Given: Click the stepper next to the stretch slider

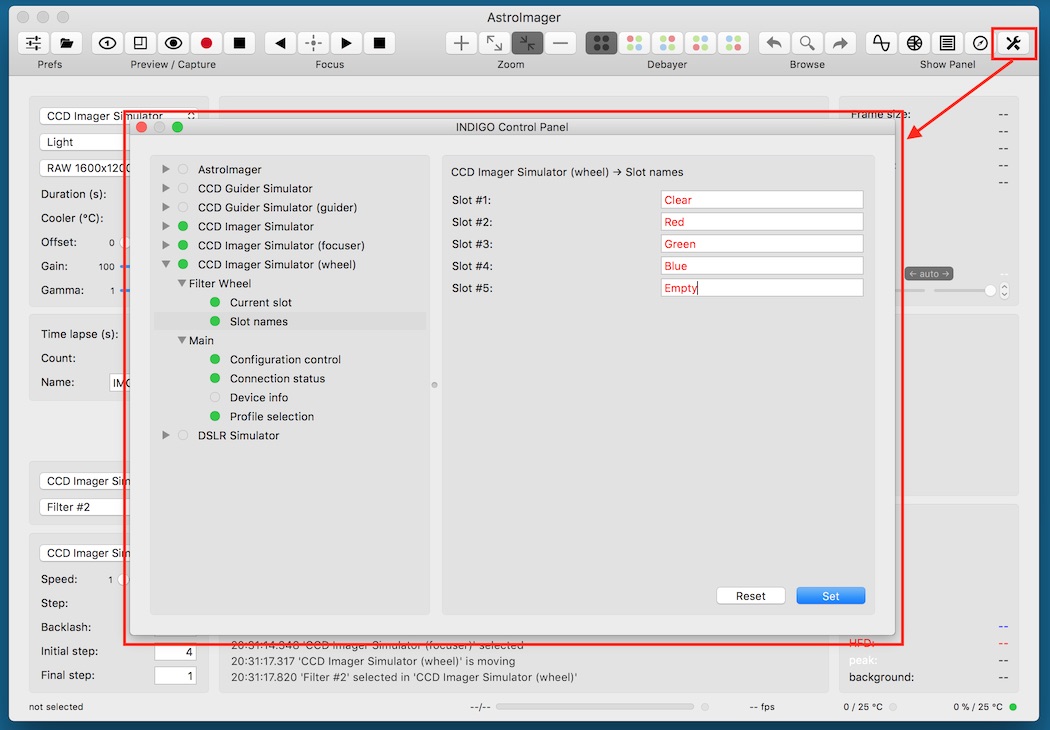Looking at the screenshot, I should [x=1004, y=291].
